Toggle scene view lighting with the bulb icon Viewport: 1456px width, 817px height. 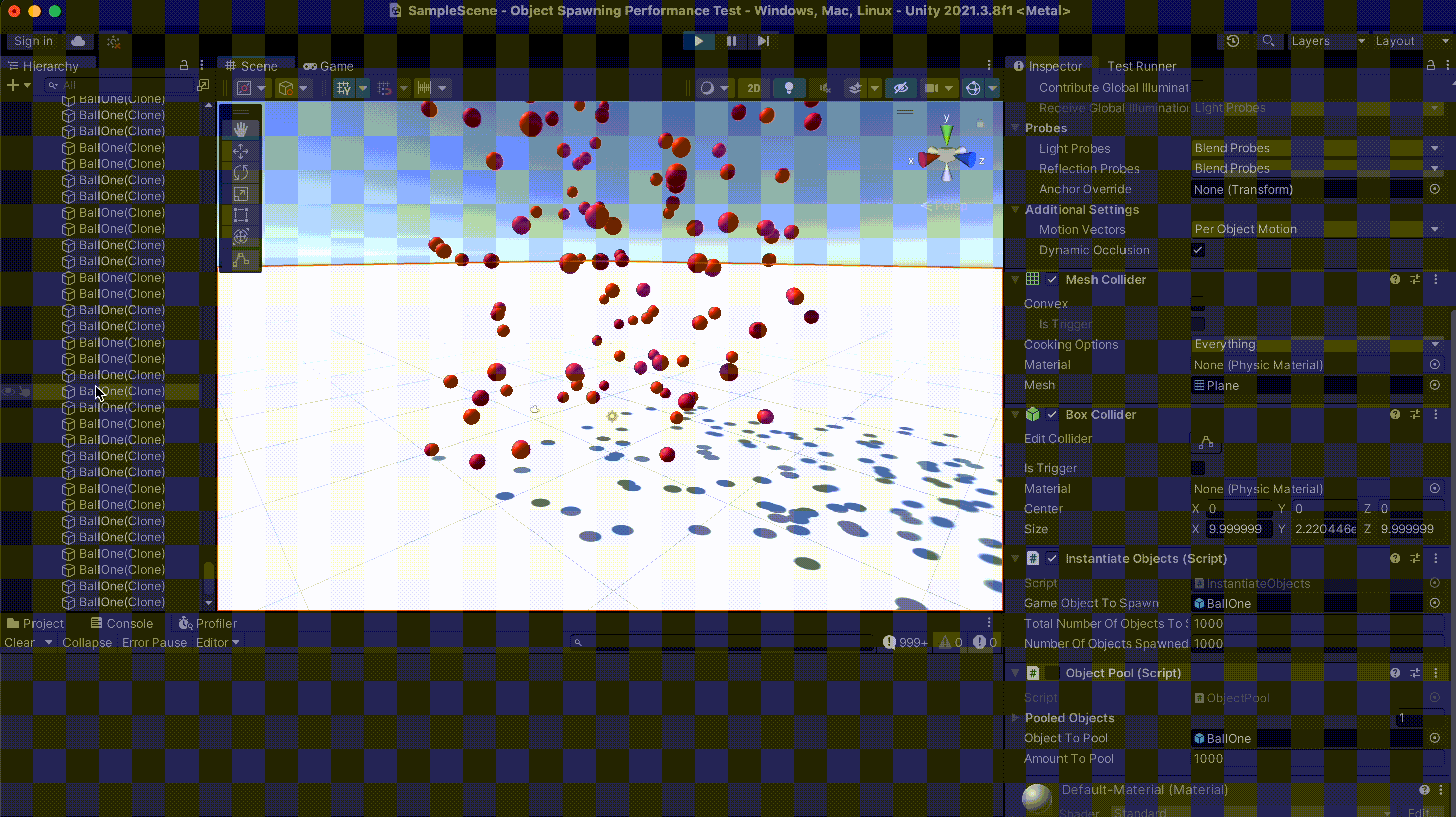(x=789, y=88)
